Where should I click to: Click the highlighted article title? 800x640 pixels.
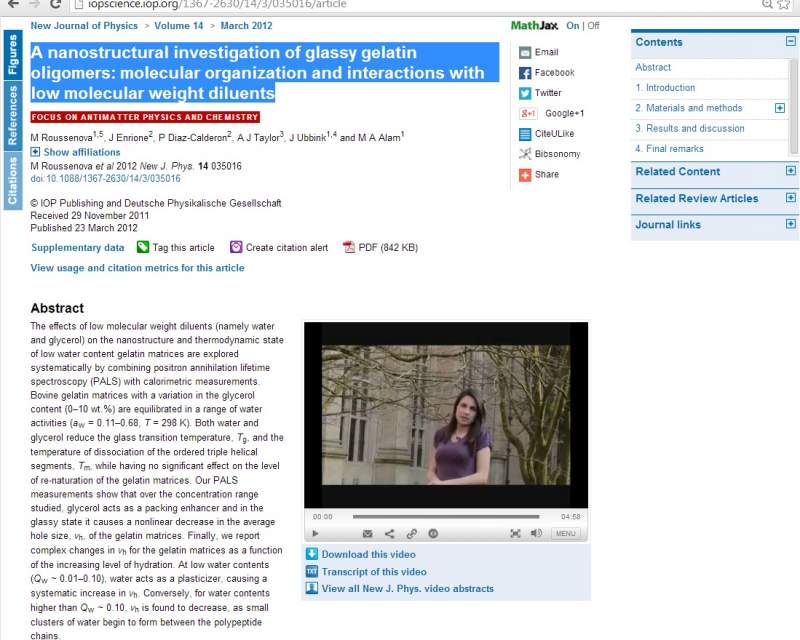pyautogui.click(x=264, y=72)
